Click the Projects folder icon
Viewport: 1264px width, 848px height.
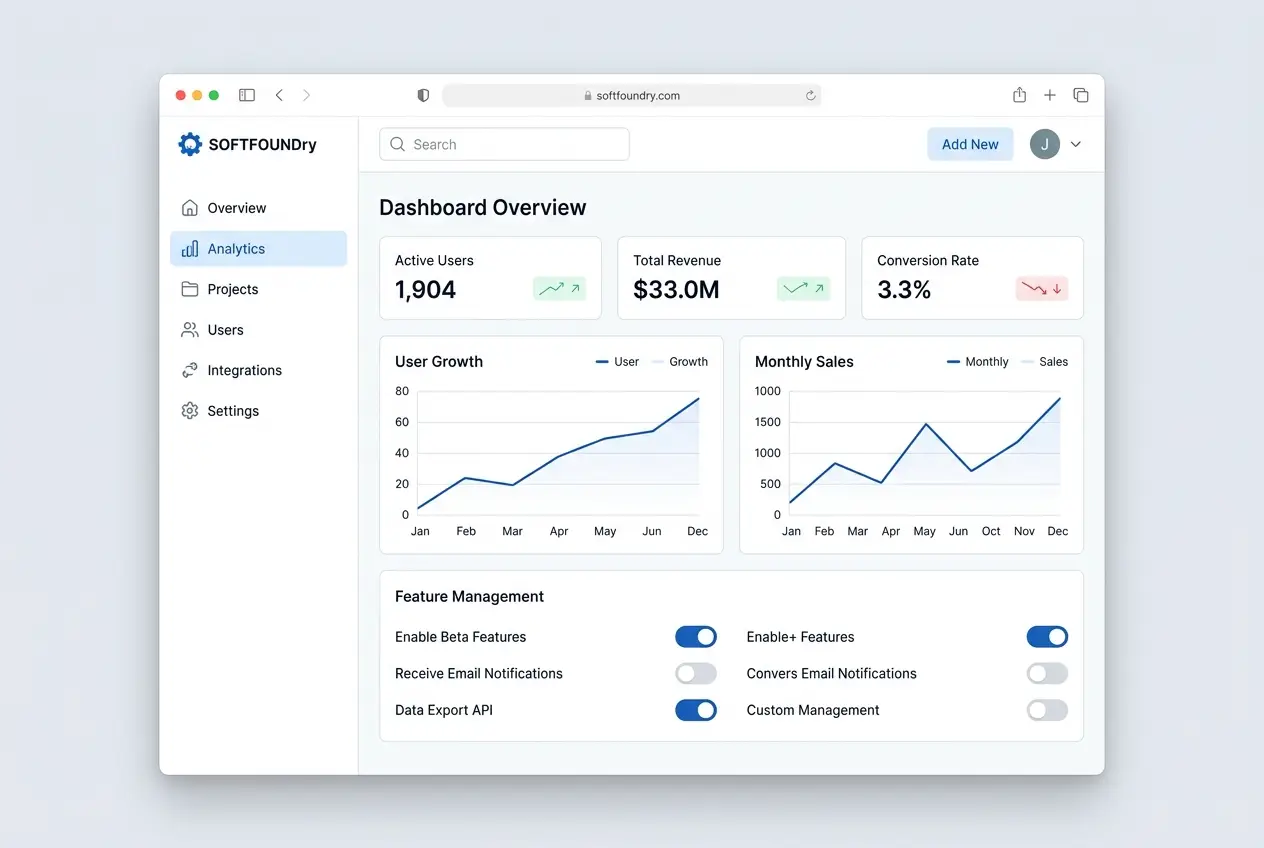[190, 288]
